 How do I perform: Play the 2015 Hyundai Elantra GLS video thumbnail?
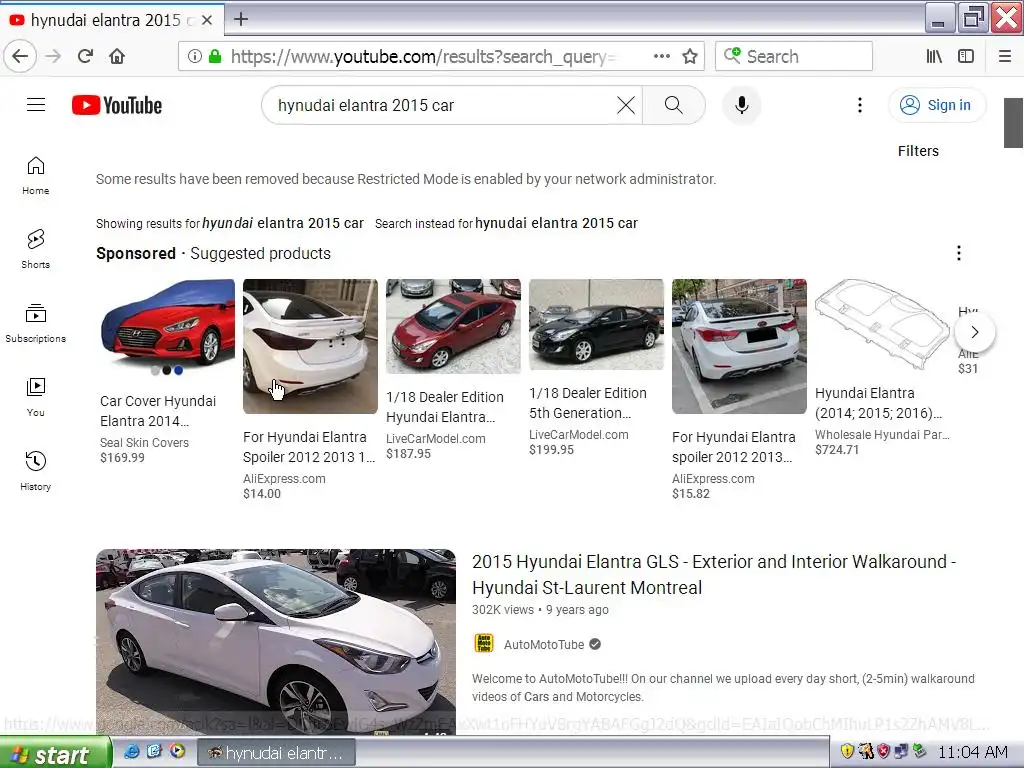pyautogui.click(x=276, y=641)
